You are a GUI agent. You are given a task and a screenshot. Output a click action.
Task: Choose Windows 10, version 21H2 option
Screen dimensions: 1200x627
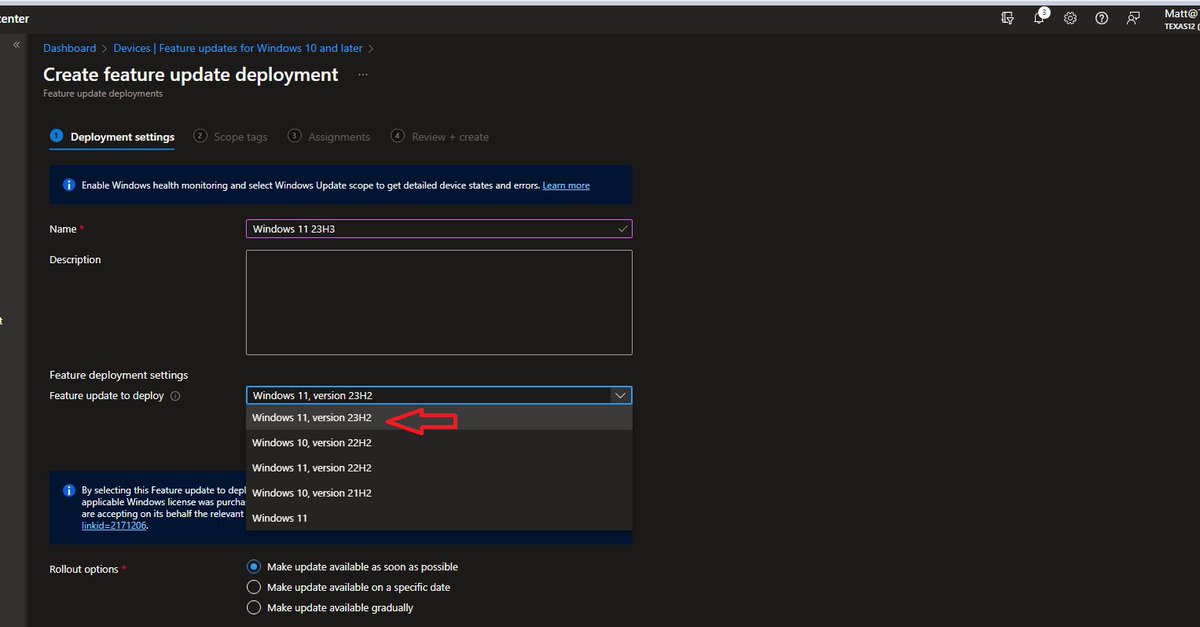tap(439, 493)
